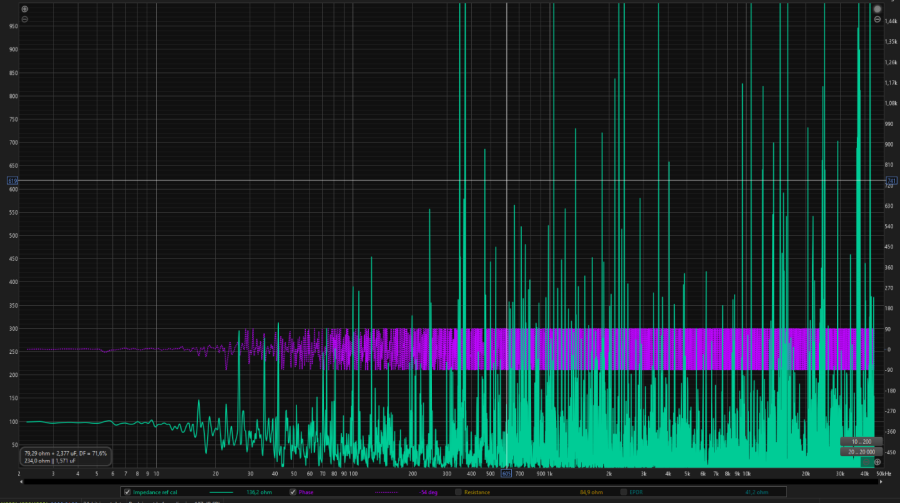Click the 136,2 ohm impedance readout

tap(259, 492)
